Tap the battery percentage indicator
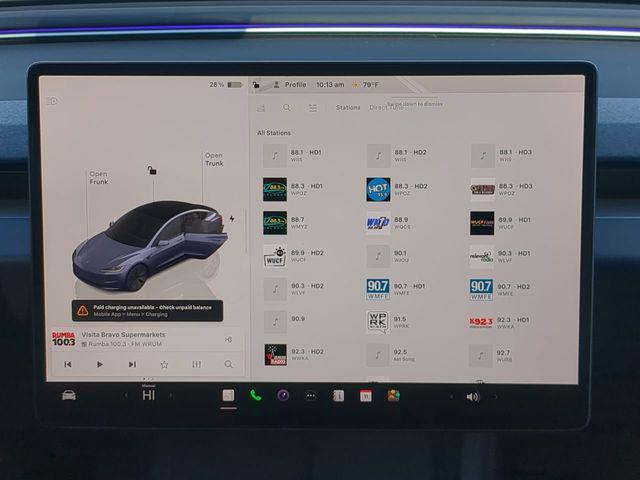The height and width of the screenshot is (480, 640). [226, 84]
